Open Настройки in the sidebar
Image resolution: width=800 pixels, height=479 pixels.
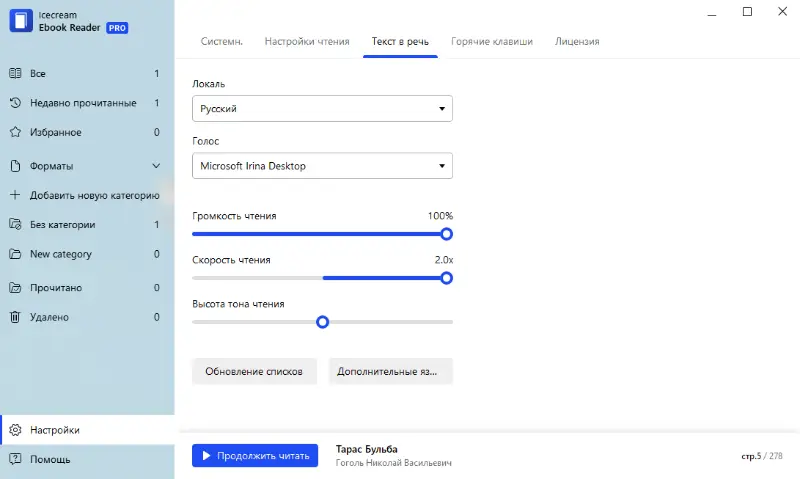pyautogui.click(x=87, y=430)
